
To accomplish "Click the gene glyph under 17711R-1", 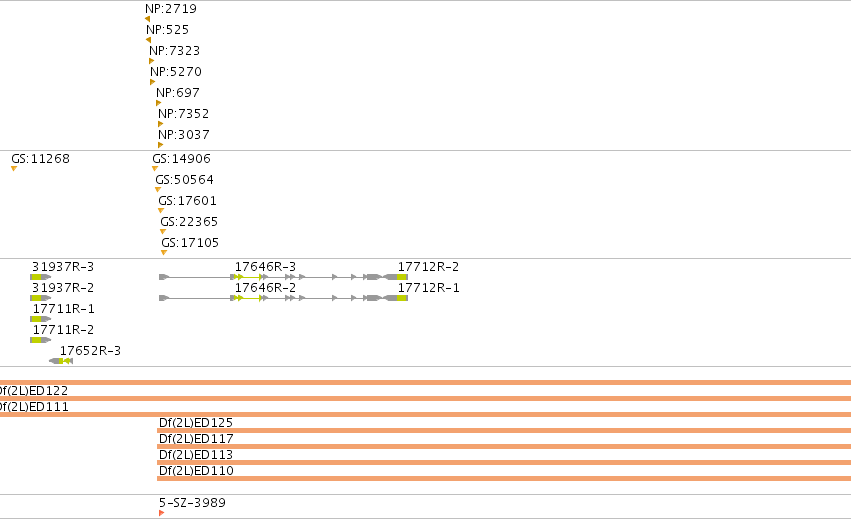I will coord(41,319).
